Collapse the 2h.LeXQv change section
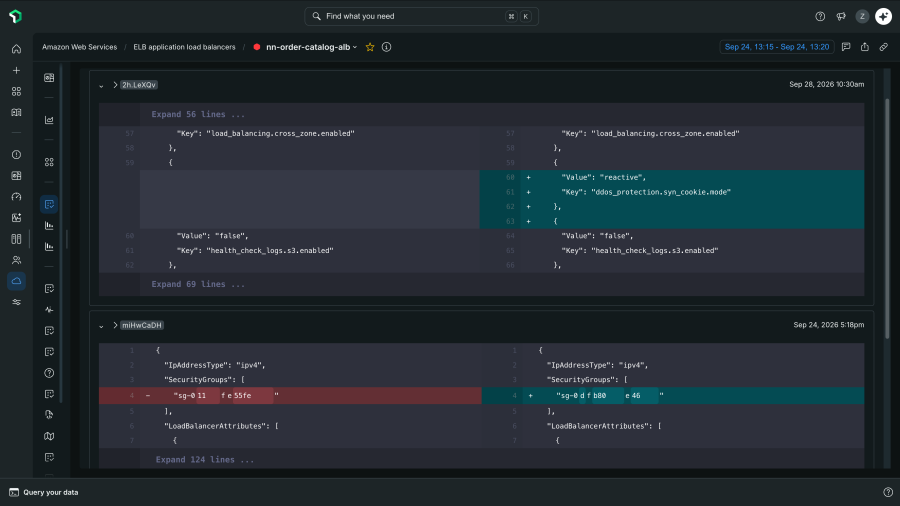Image resolution: width=900 pixels, height=506 pixels. pyautogui.click(x=101, y=85)
